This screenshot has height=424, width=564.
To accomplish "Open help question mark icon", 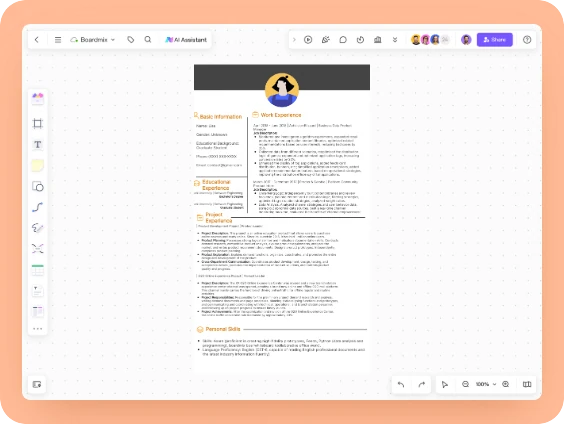I will [527, 40].
